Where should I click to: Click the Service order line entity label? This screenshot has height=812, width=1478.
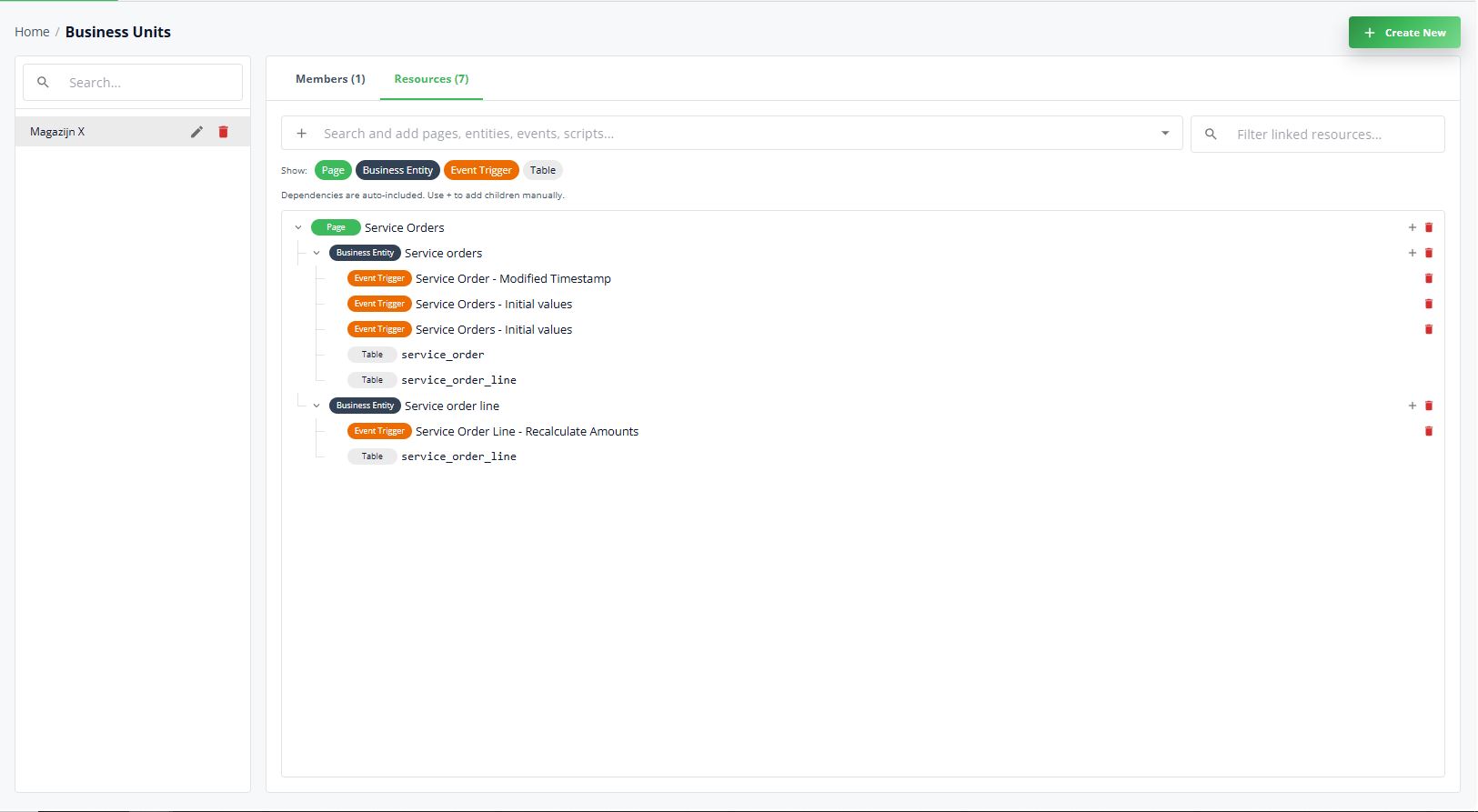pos(452,406)
